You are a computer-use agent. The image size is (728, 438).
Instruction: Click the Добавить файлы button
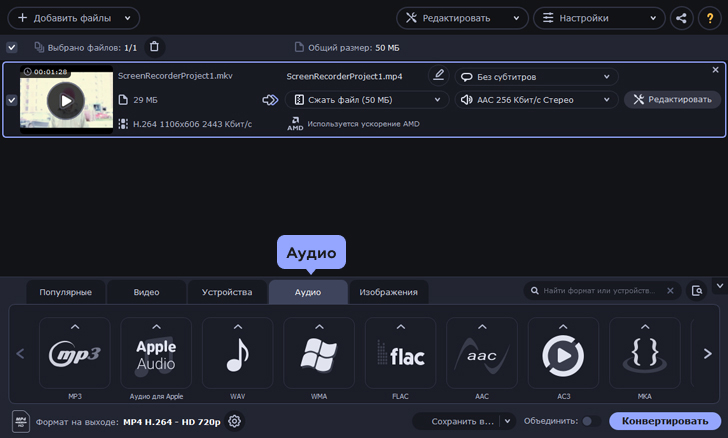[x=73, y=18]
